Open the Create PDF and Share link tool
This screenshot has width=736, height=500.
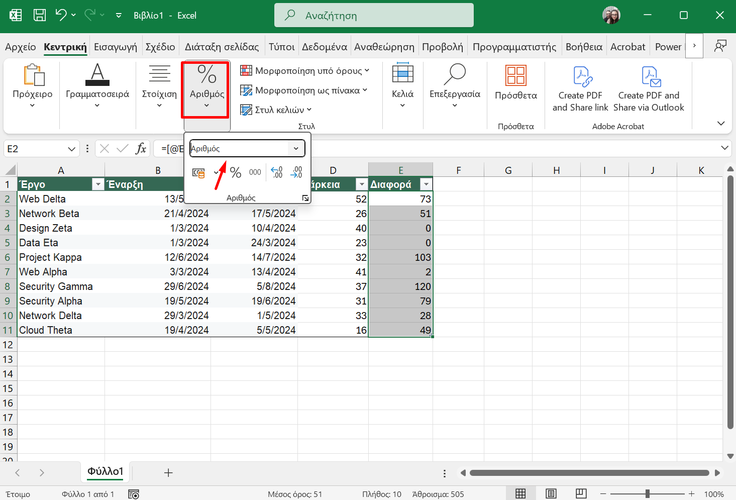[x=580, y=88]
